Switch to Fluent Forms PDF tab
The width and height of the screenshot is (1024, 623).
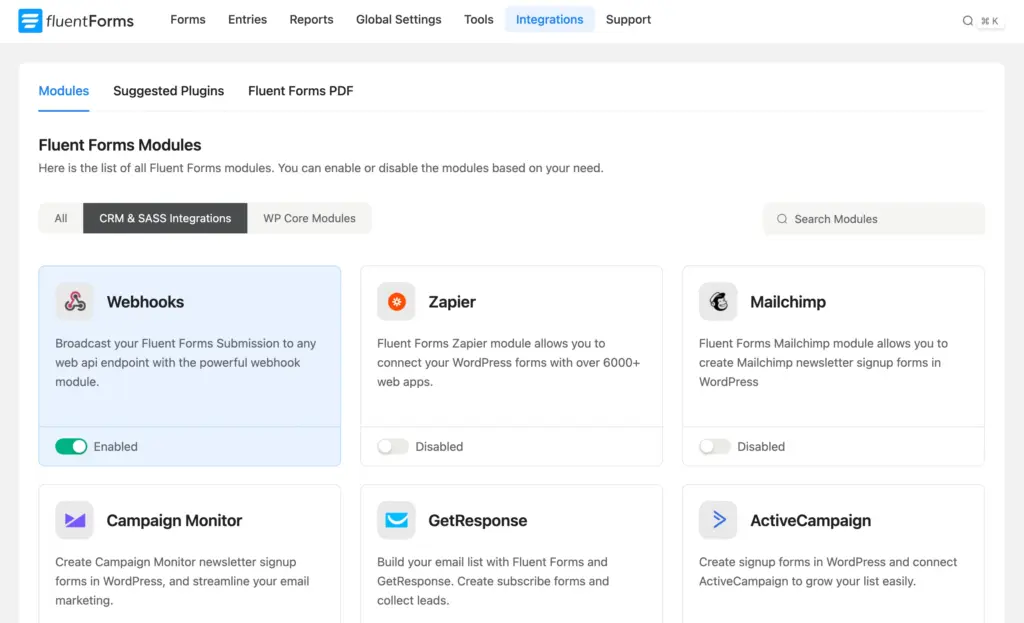click(x=300, y=91)
